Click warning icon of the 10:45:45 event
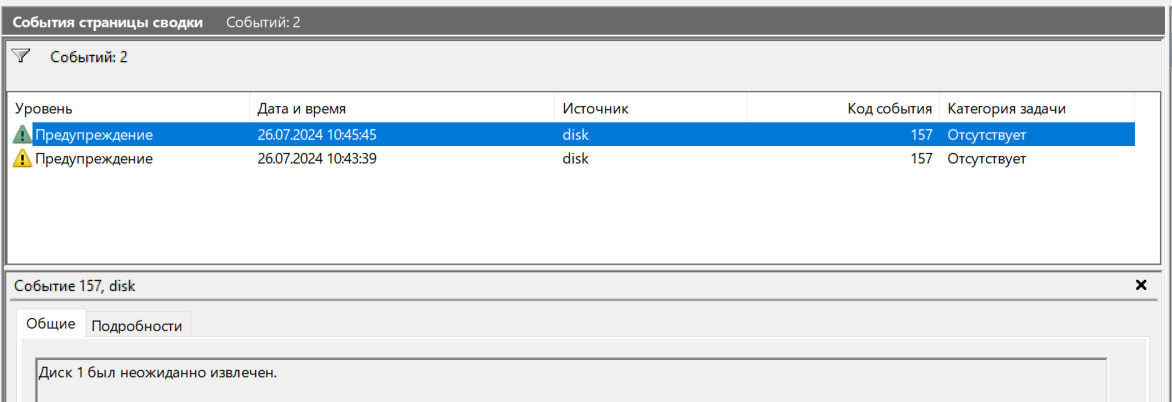The height and width of the screenshot is (402, 1172). pyautogui.click(x=22, y=134)
